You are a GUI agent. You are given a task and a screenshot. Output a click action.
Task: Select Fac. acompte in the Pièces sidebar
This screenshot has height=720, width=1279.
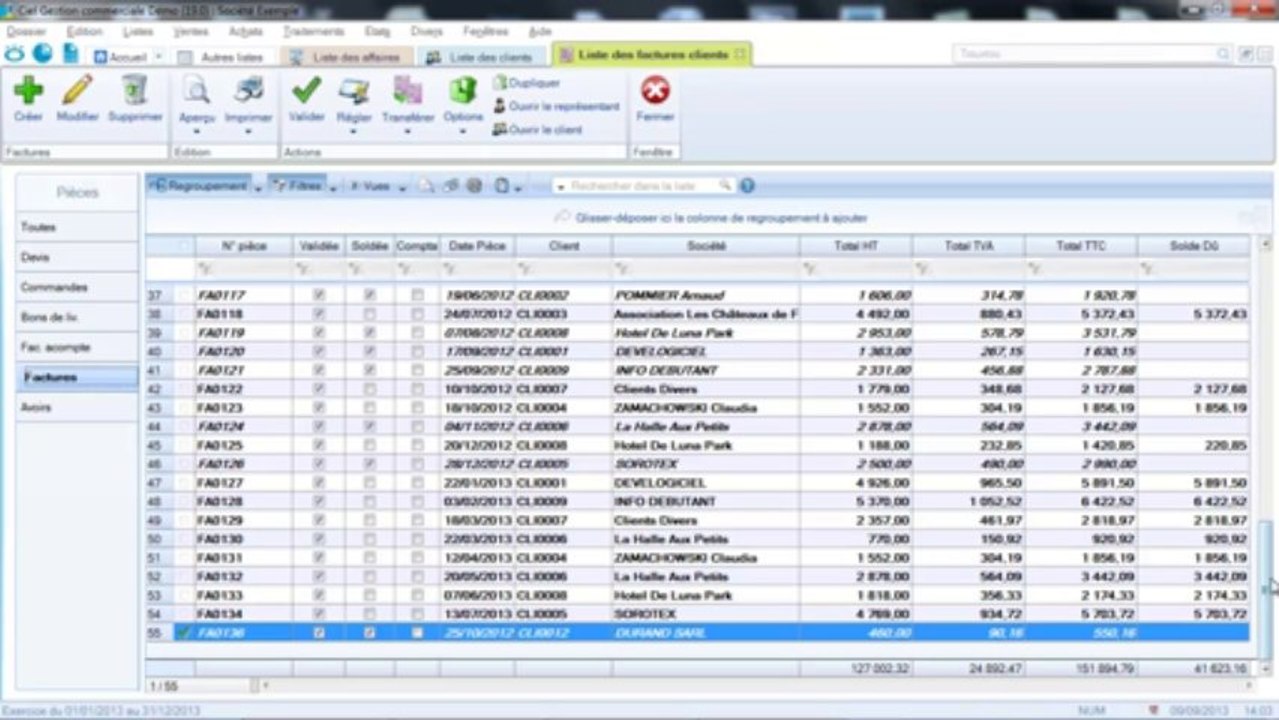(x=77, y=347)
